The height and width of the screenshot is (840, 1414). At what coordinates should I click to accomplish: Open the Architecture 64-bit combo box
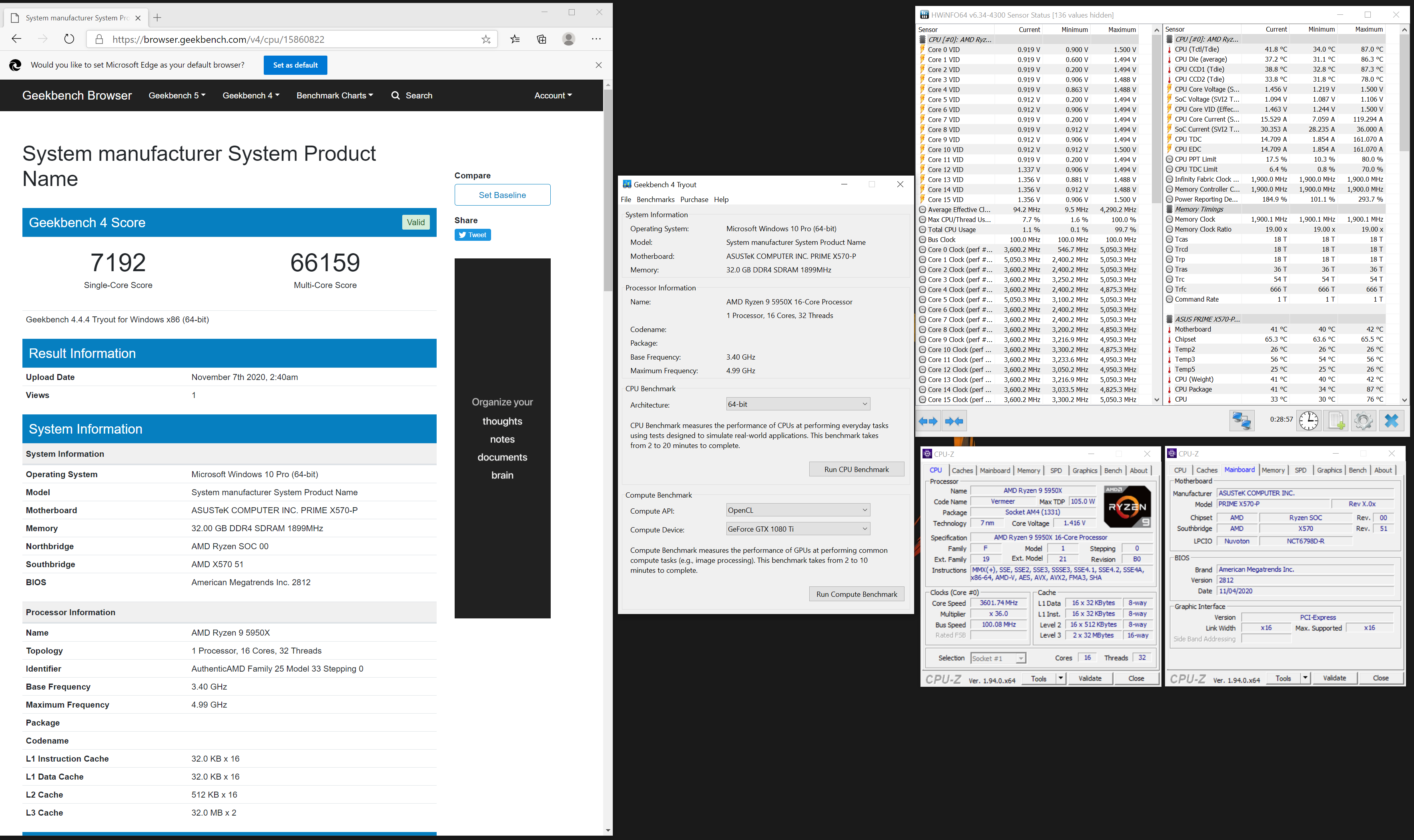pyautogui.click(x=798, y=404)
